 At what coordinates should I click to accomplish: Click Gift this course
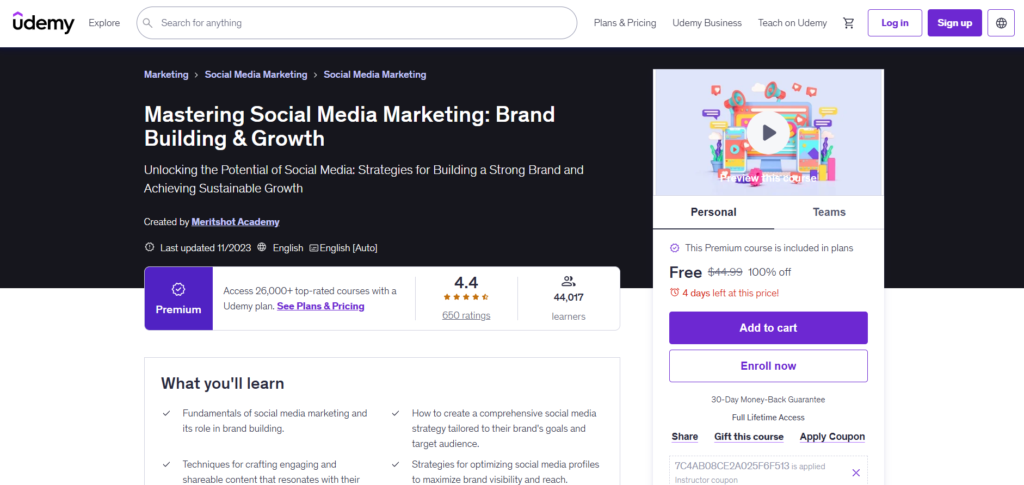pyautogui.click(x=748, y=437)
